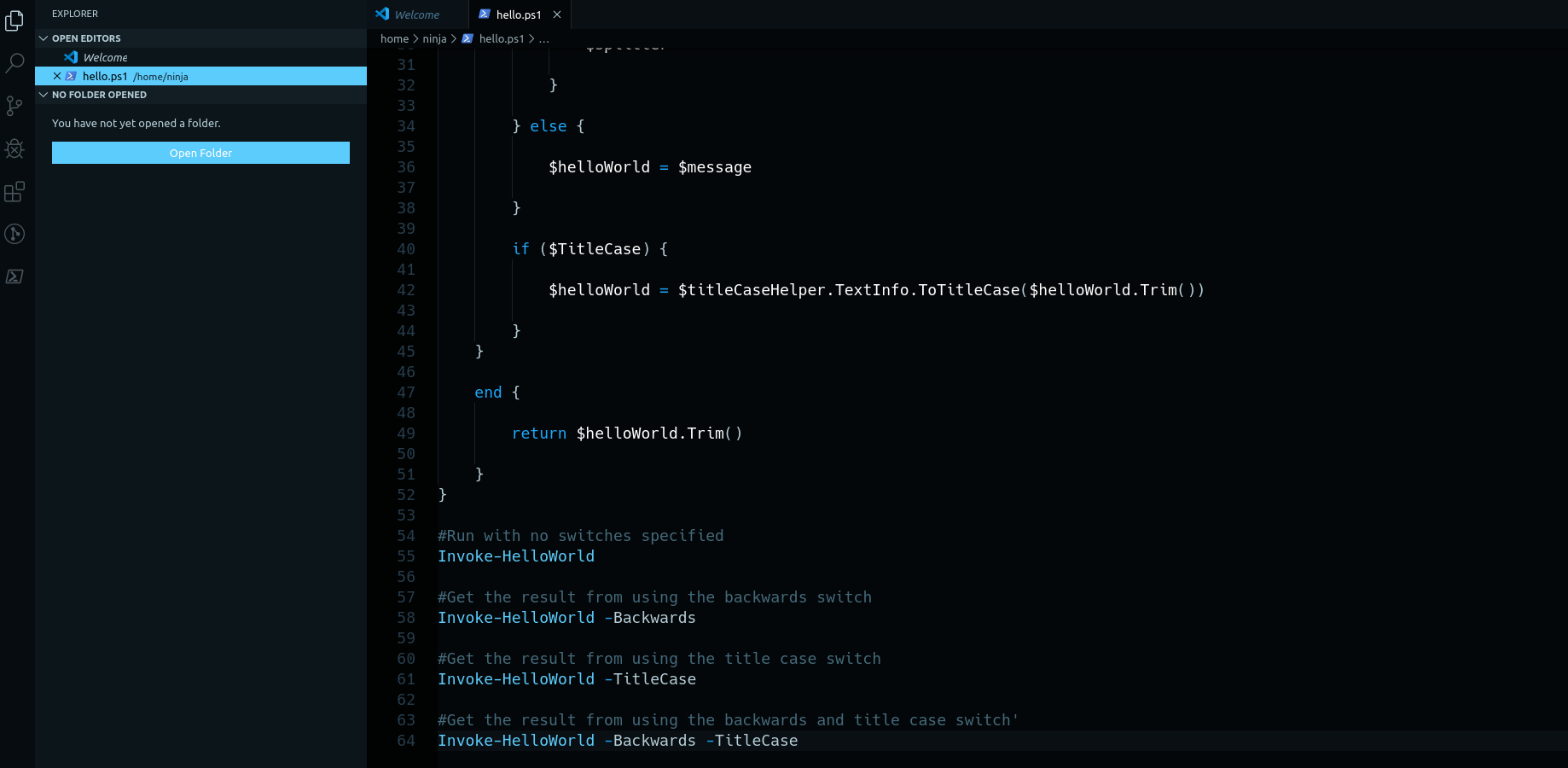Collapse the No Folder Opened section

(44, 95)
